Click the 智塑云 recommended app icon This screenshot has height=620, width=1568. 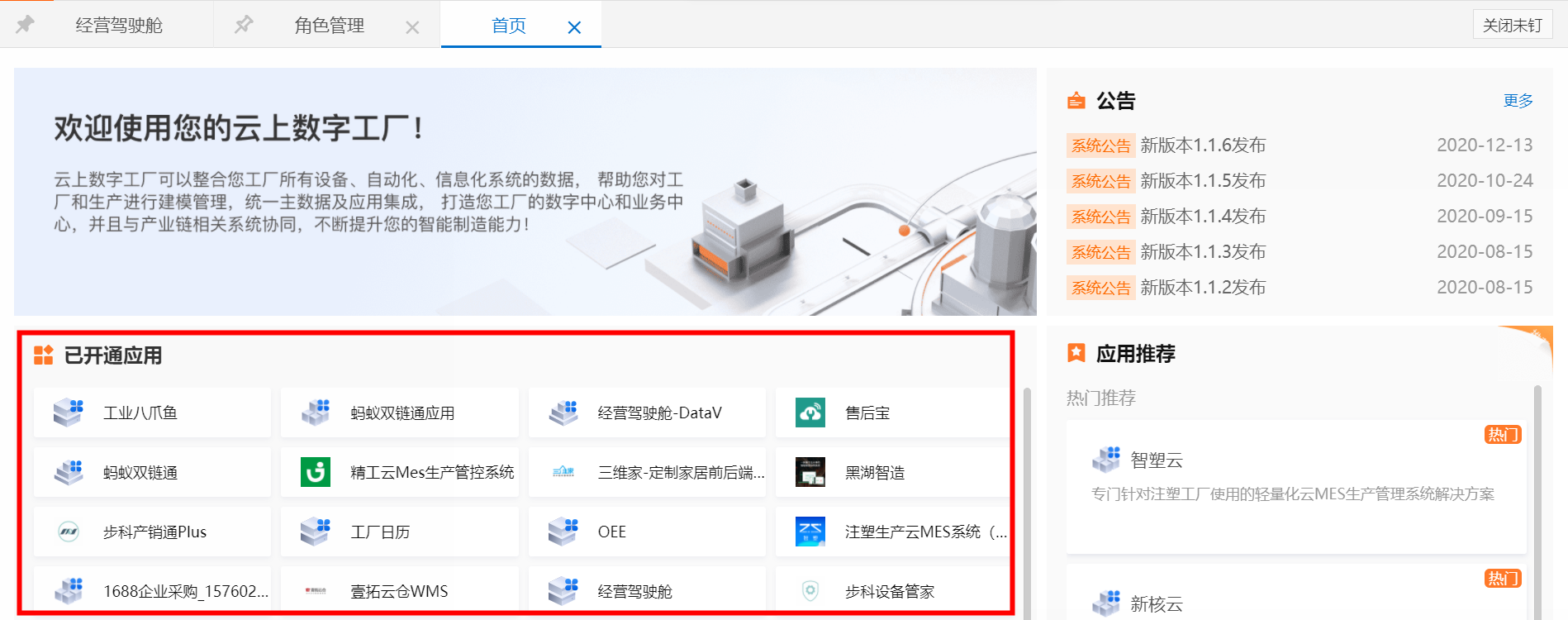pyautogui.click(x=1106, y=460)
